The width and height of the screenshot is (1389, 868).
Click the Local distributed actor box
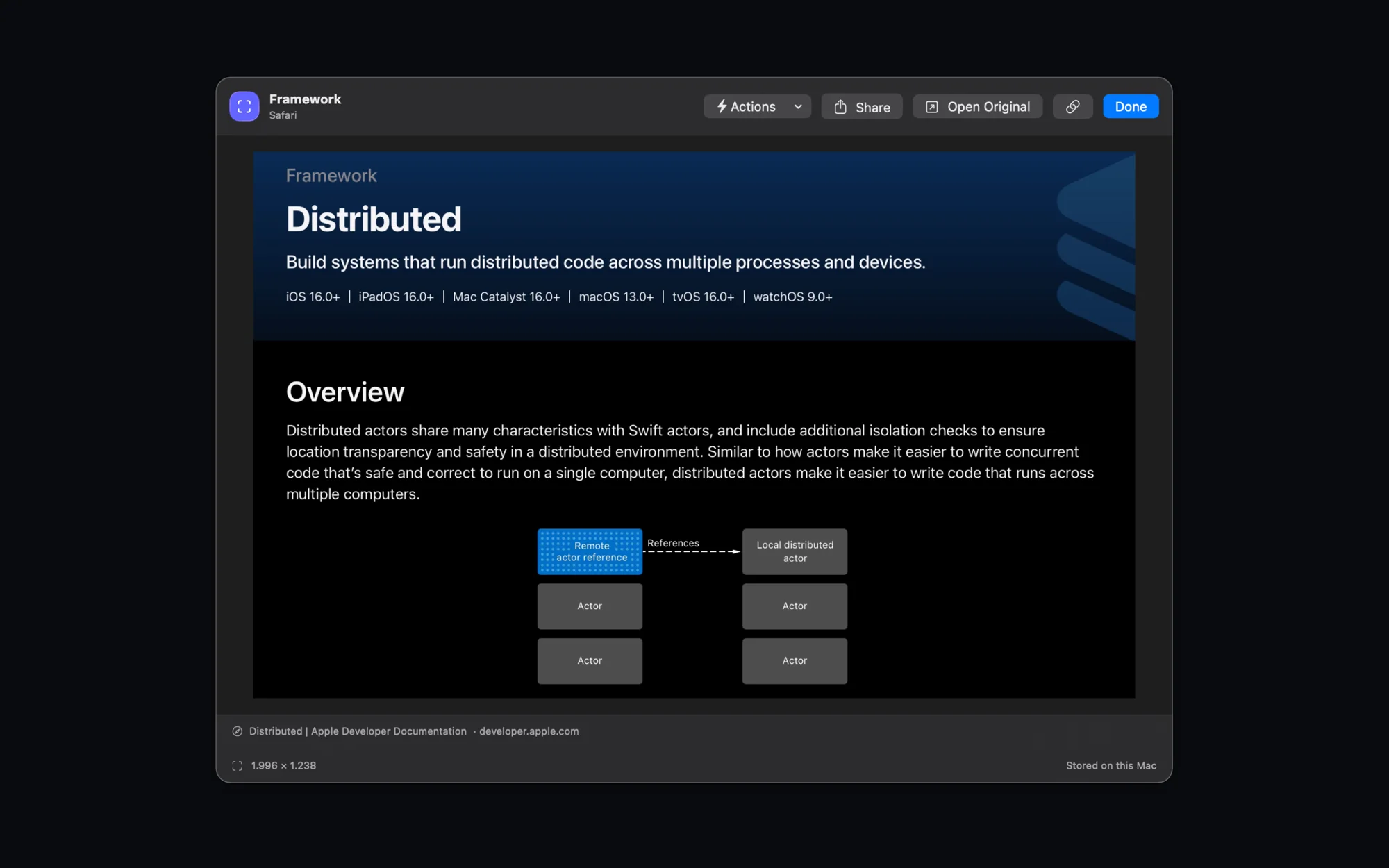[795, 552]
